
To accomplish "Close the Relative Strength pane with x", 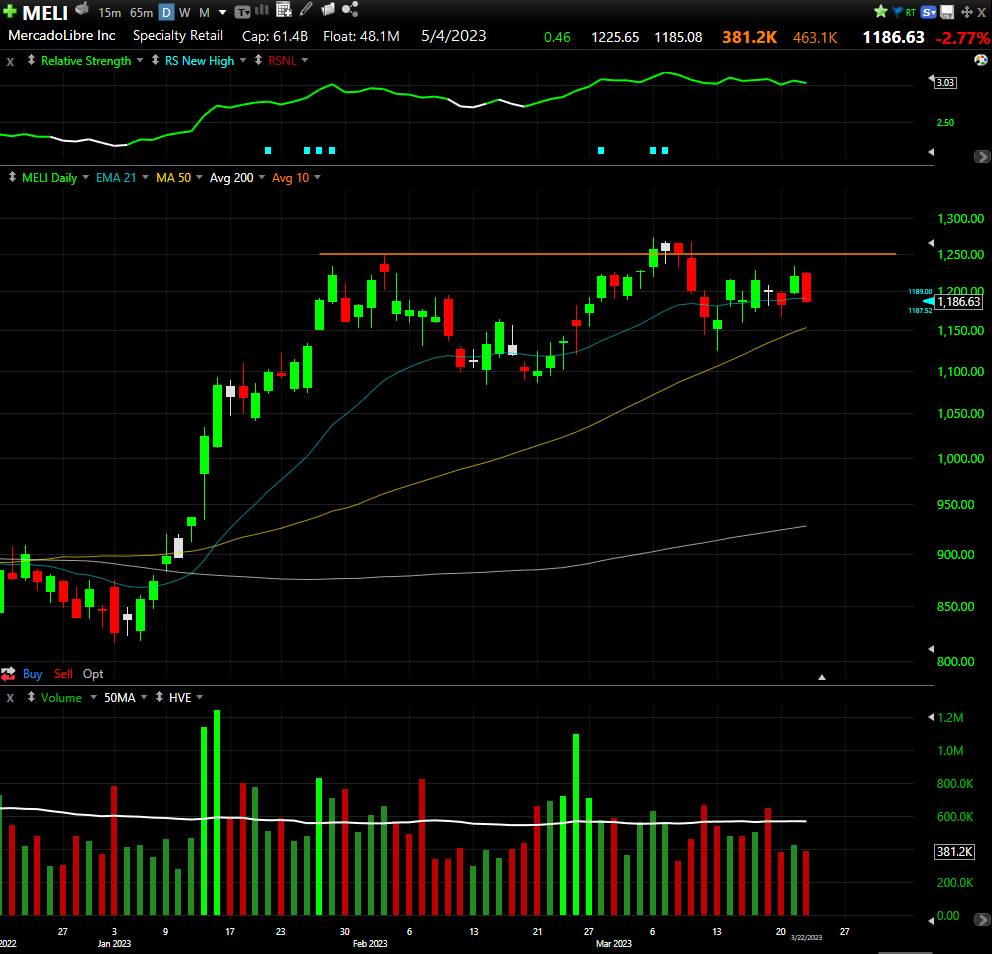I will click(x=10, y=61).
